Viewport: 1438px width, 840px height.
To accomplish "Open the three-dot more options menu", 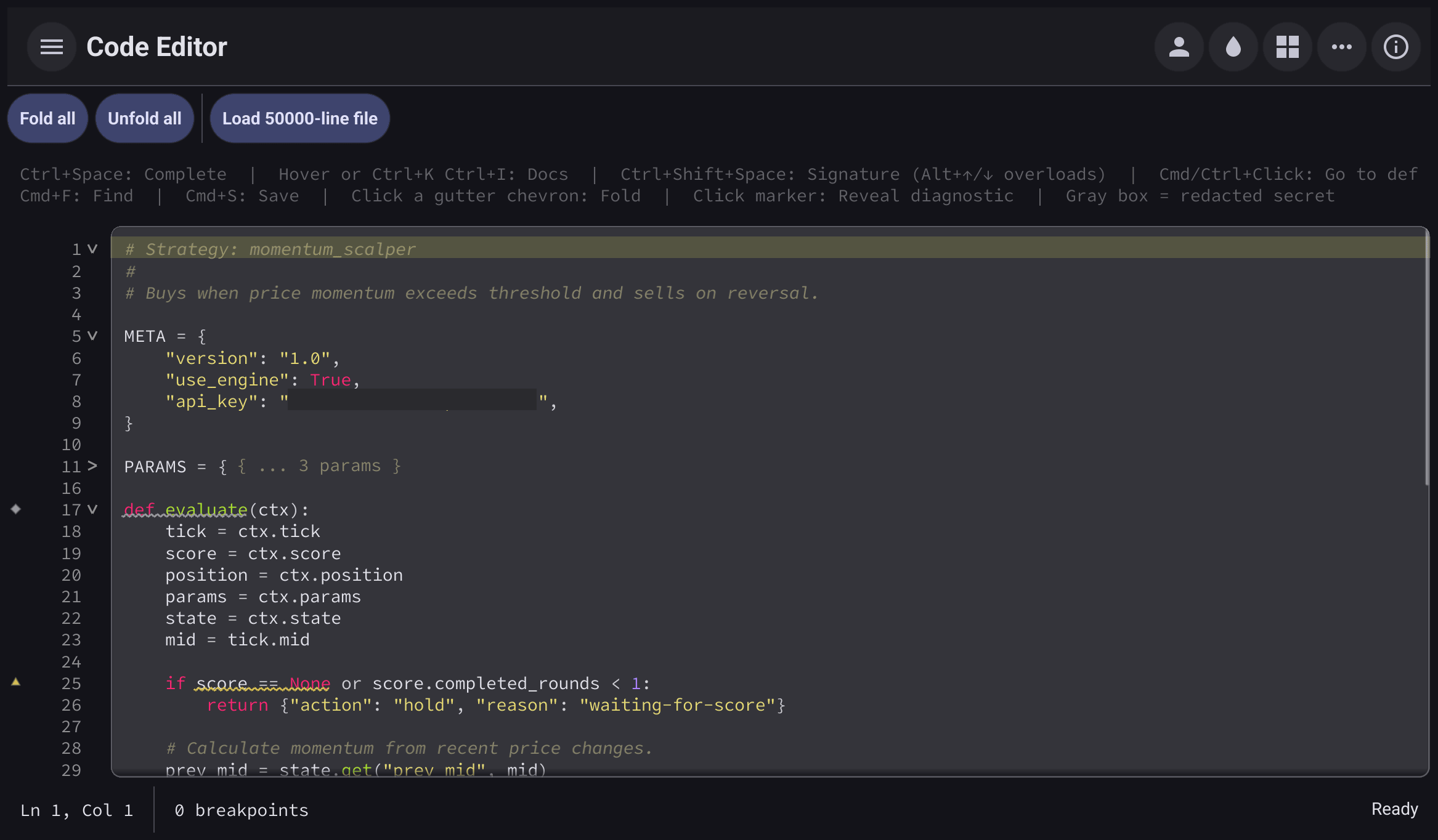I will tap(1342, 47).
